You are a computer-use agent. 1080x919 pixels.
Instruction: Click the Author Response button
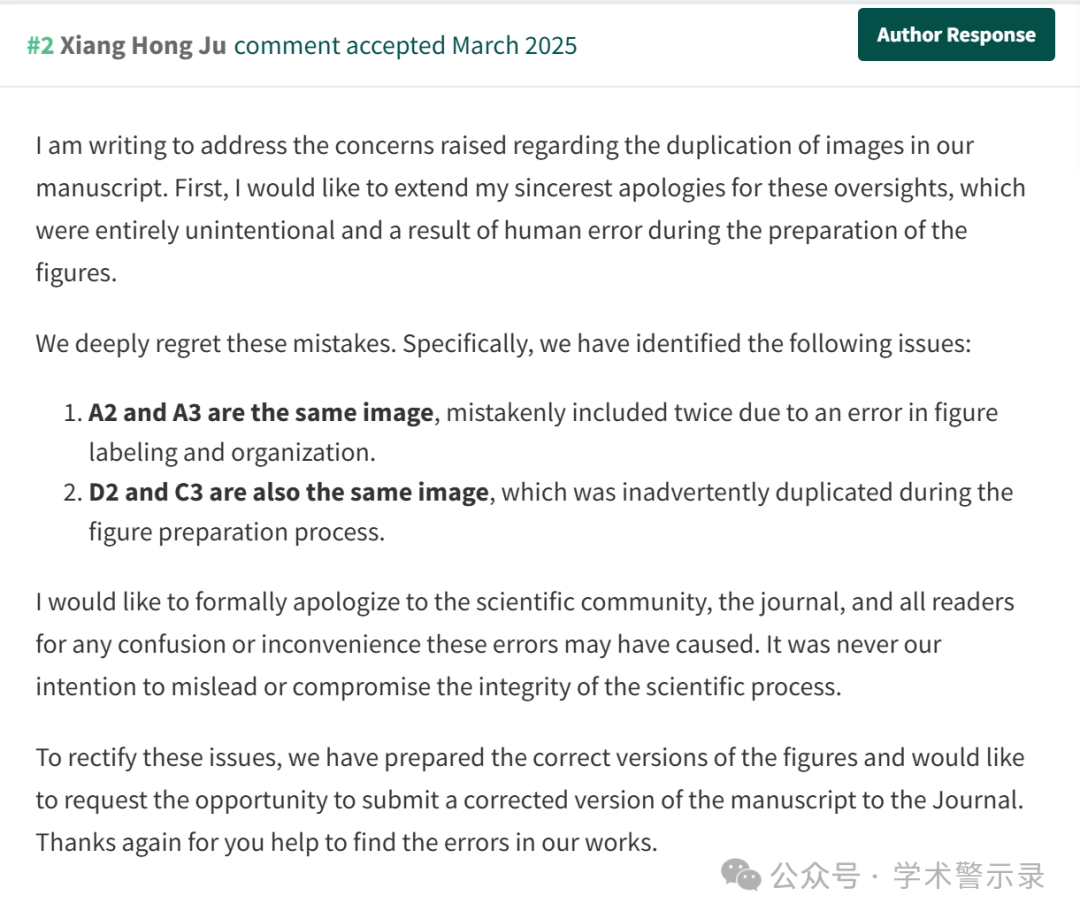click(x=956, y=34)
